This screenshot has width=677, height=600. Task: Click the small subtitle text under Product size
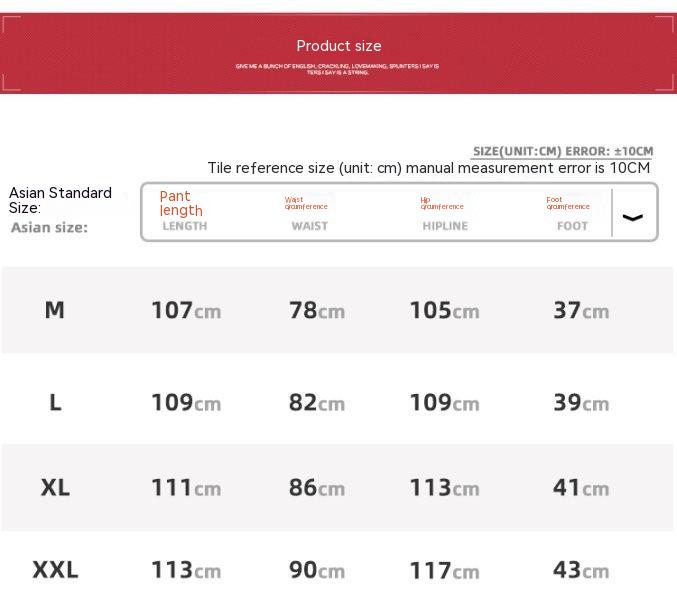click(338, 69)
